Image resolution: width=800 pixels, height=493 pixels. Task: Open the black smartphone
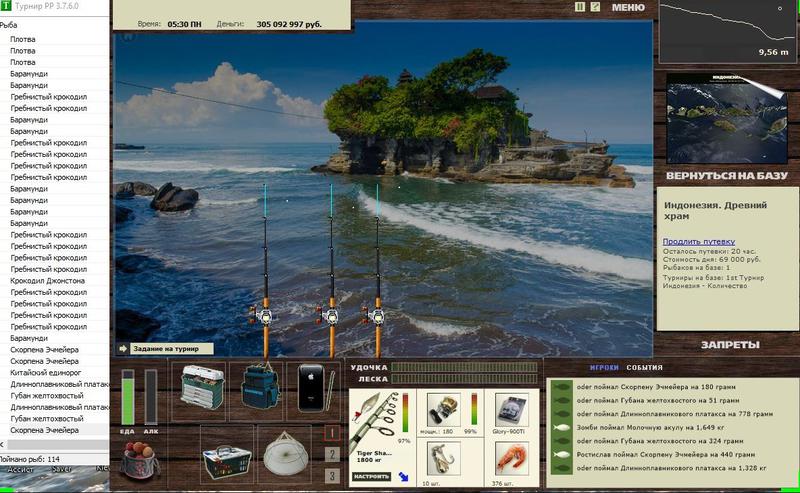pos(311,388)
